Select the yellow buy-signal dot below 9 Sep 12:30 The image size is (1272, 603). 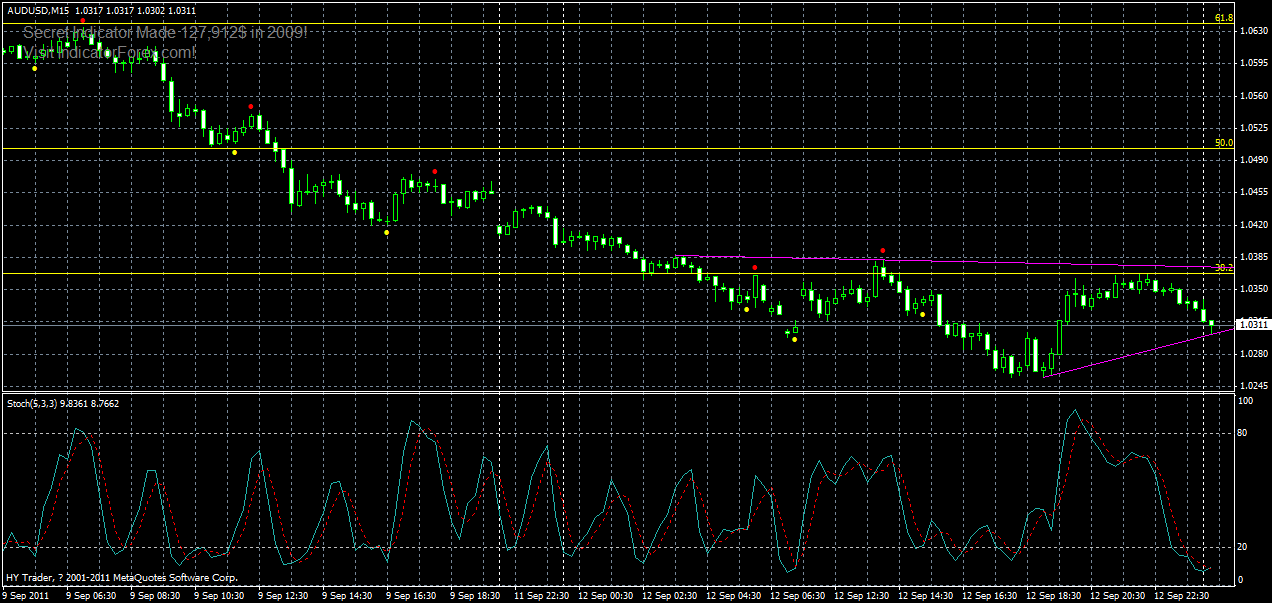click(x=233, y=152)
